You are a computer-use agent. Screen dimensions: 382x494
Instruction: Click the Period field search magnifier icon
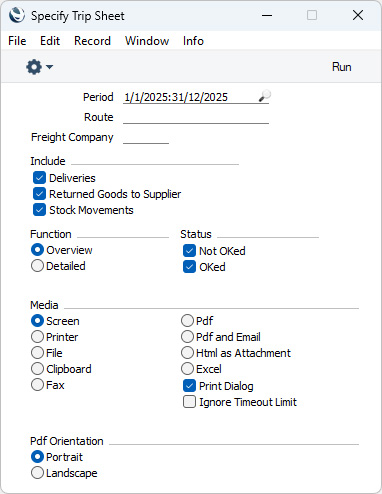(265, 96)
